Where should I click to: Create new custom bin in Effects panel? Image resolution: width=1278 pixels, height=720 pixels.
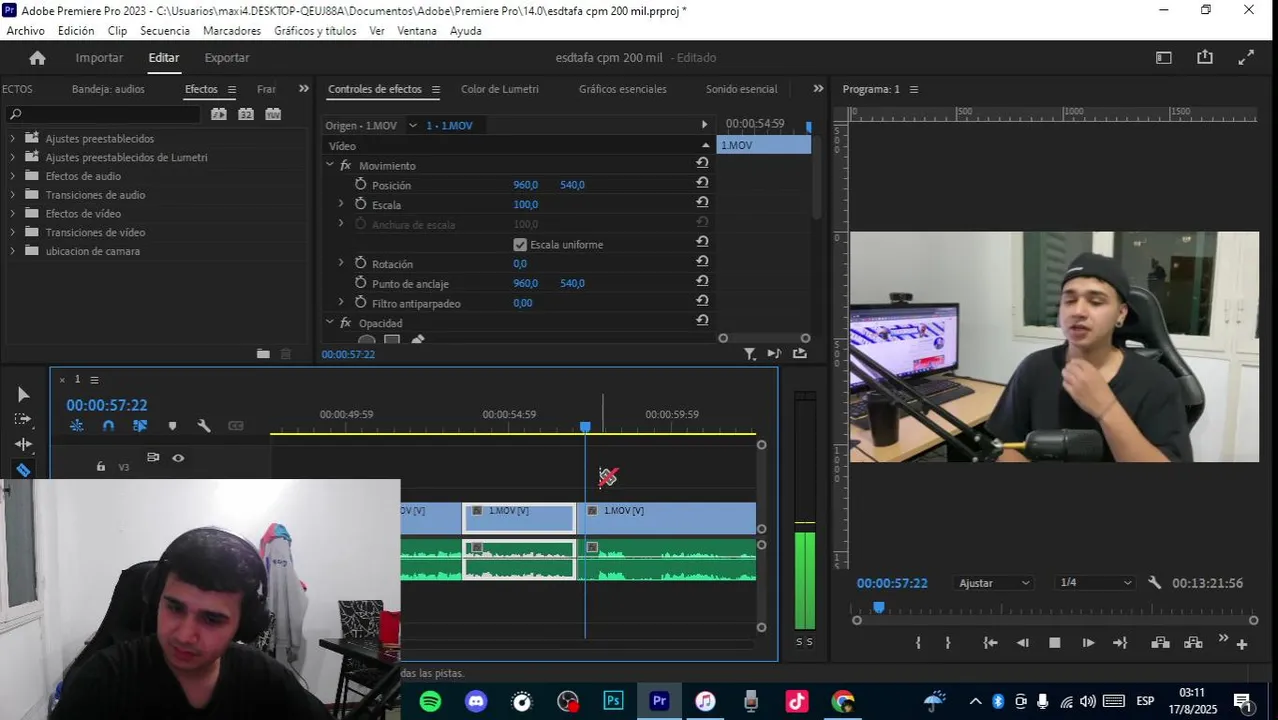pyautogui.click(x=263, y=354)
